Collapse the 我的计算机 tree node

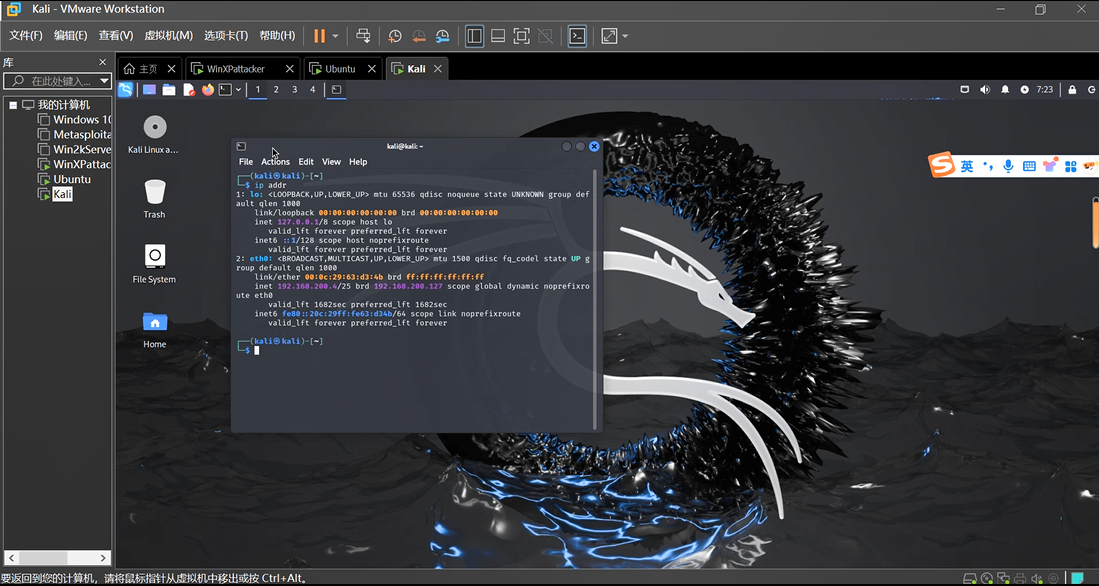point(13,105)
